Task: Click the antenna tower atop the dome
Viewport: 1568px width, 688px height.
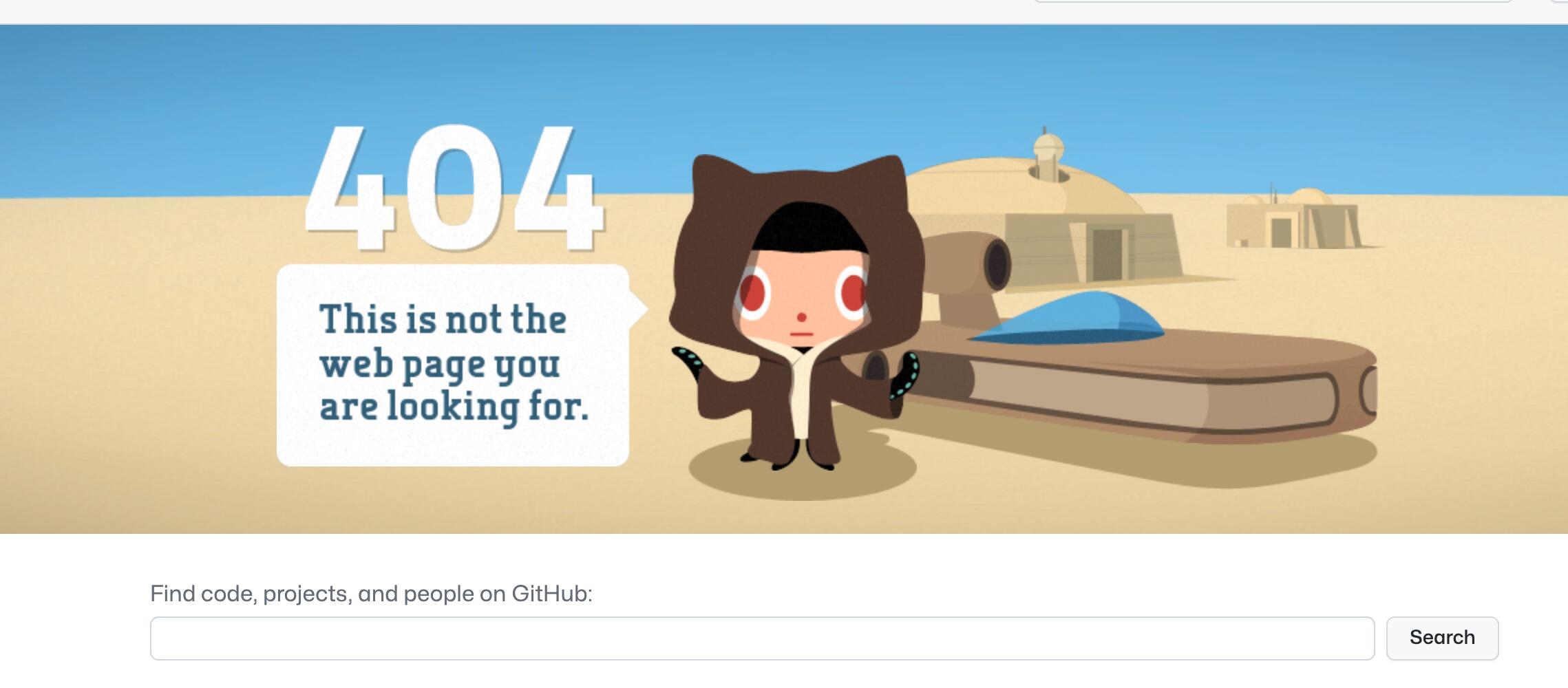Action: (1048, 154)
